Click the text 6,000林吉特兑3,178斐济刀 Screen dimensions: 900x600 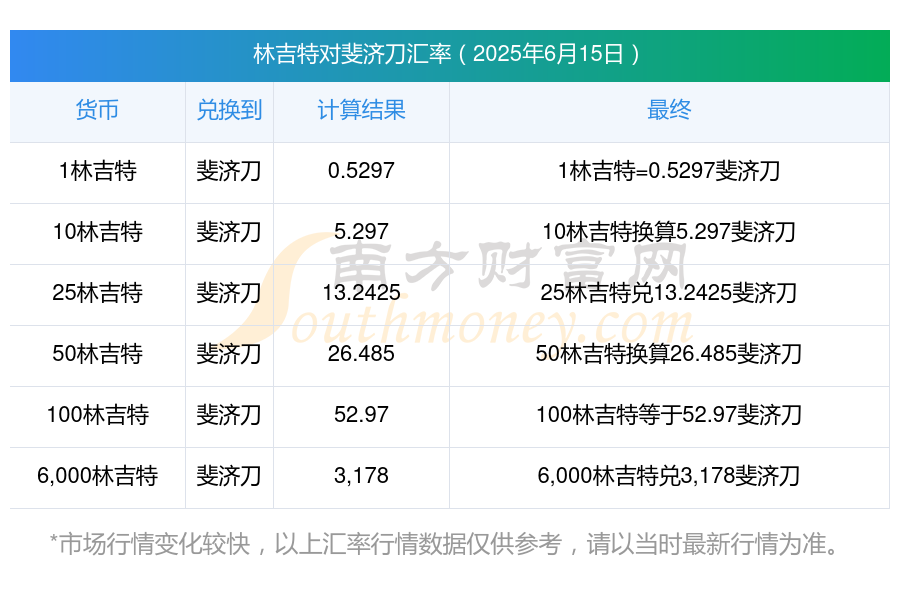(669, 476)
